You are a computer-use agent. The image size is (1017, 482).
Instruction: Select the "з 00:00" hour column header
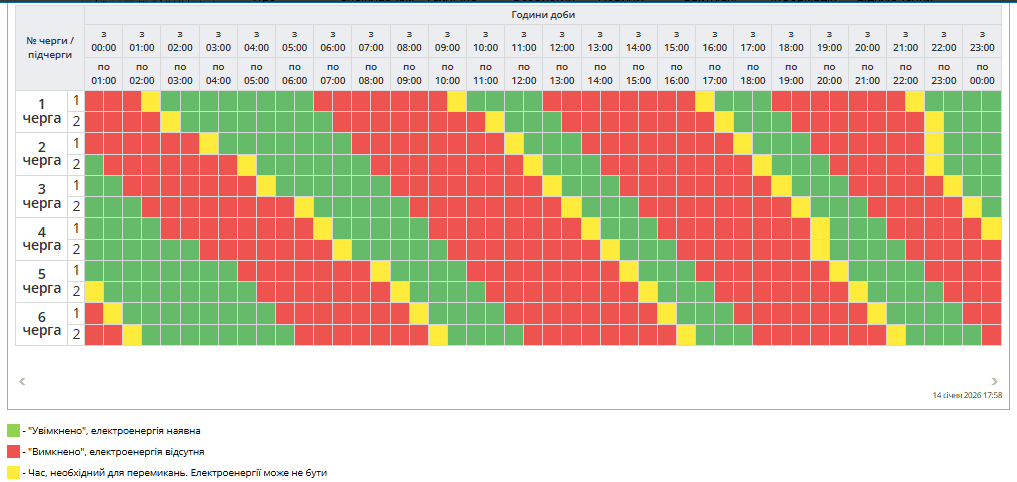104,40
